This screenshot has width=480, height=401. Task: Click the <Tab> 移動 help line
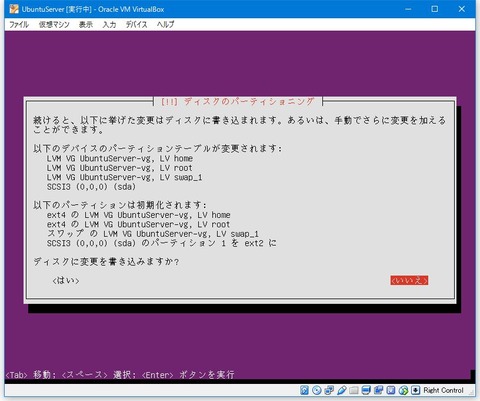point(120,375)
